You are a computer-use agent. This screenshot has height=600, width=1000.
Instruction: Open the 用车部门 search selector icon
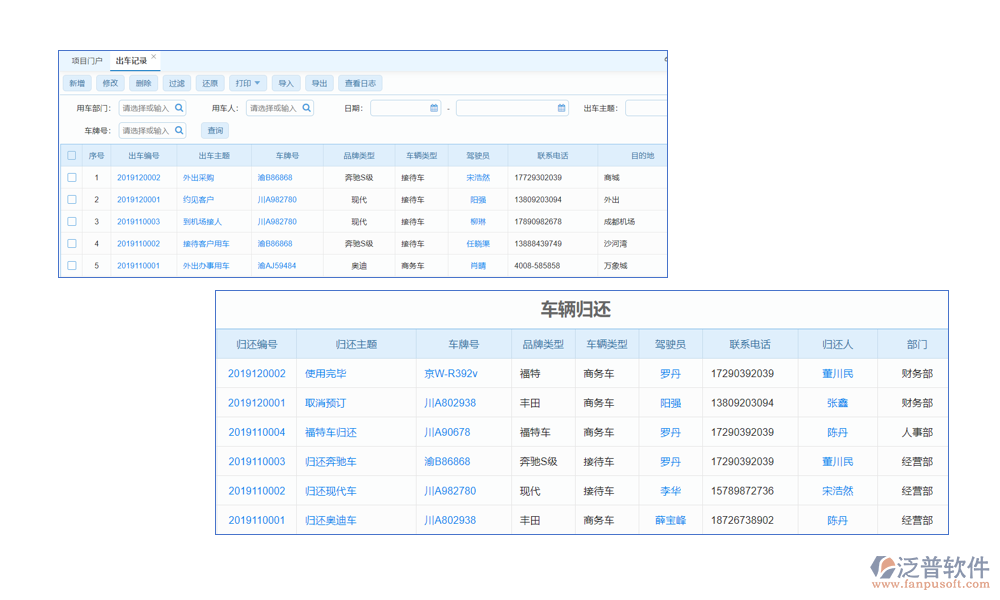(x=180, y=108)
